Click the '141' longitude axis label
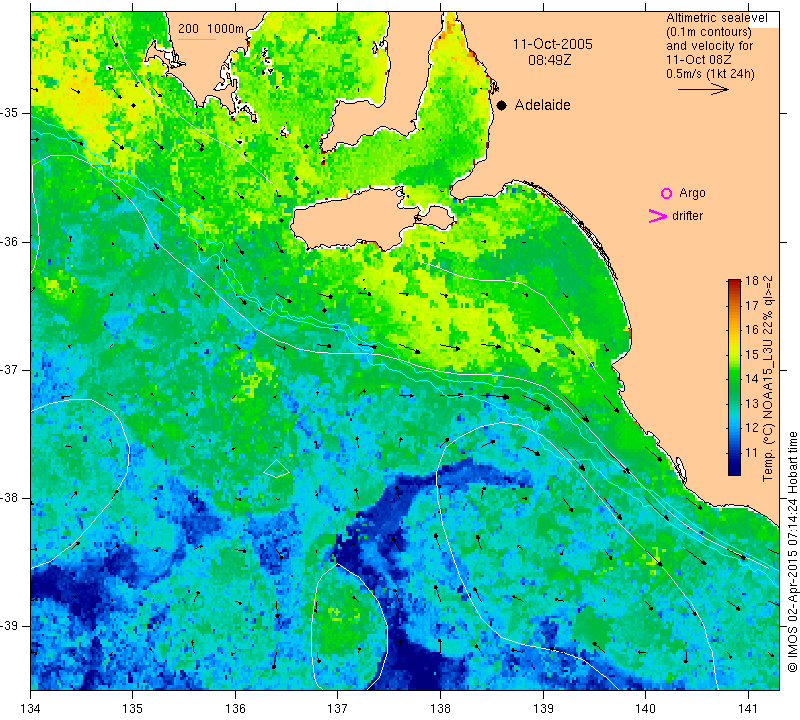 tap(748, 708)
